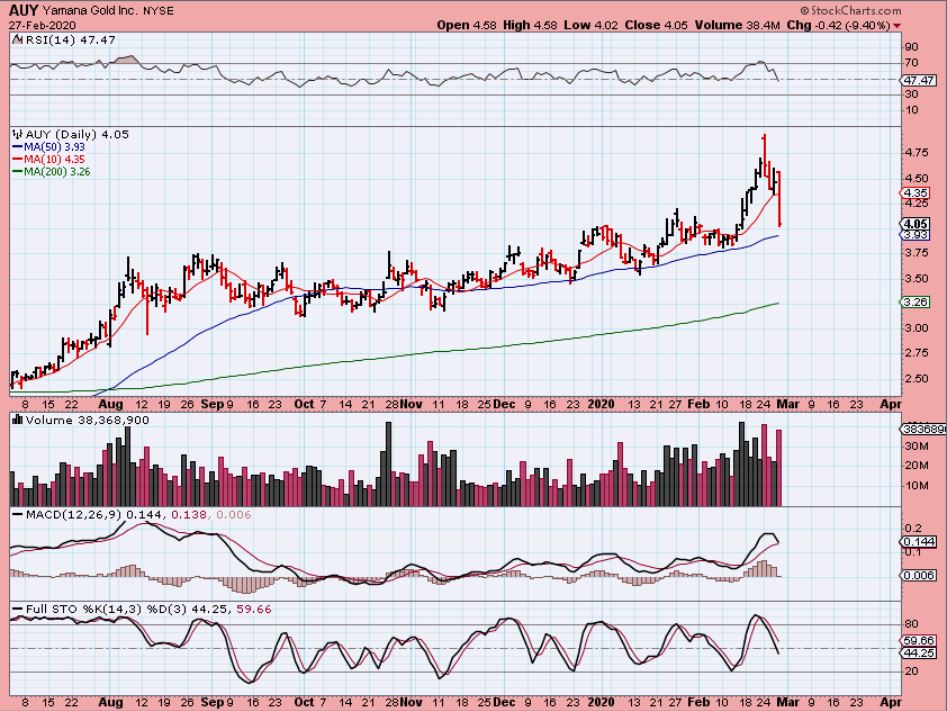Click the High 4.58 value in header
This screenshot has height=711, width=947.
tap(531, 25)
